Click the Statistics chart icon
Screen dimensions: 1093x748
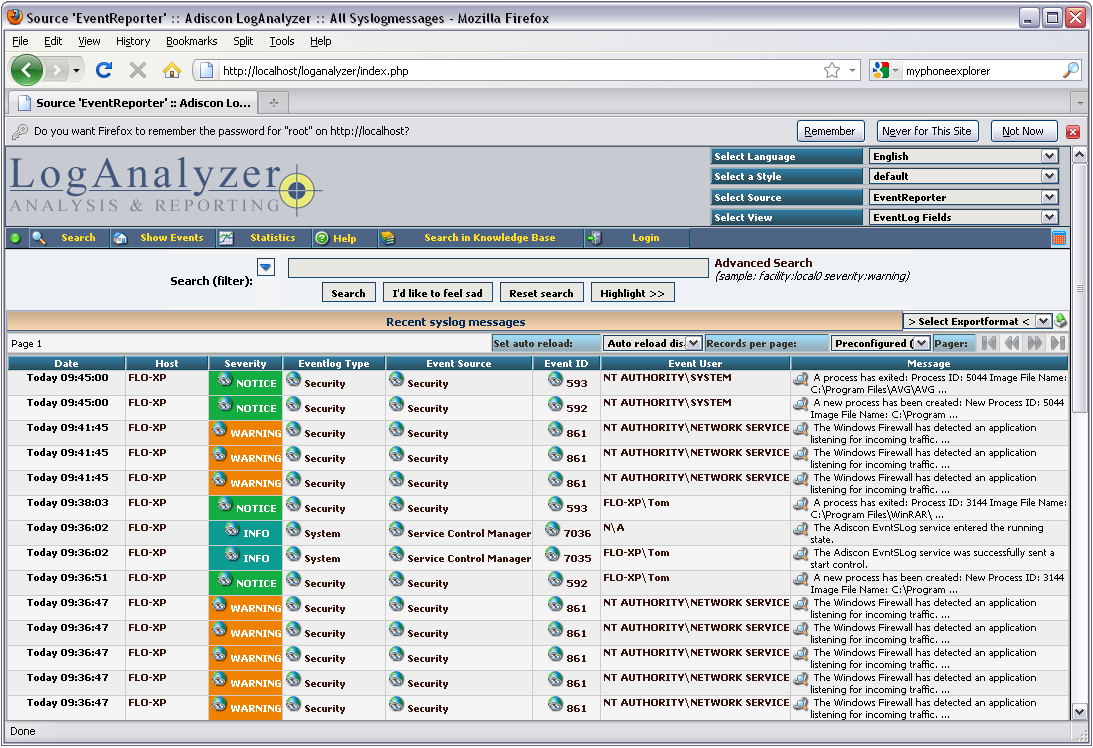tap(226, 238)
